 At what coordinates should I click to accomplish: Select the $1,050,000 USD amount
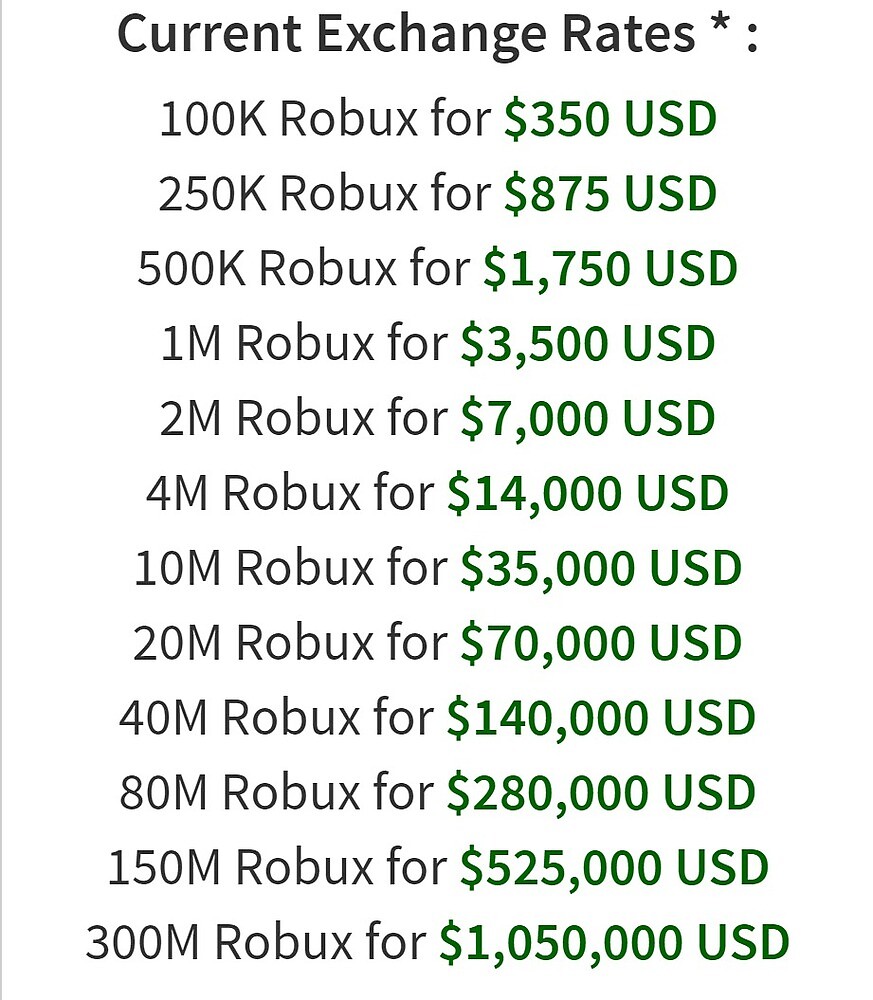click(614, 943)
